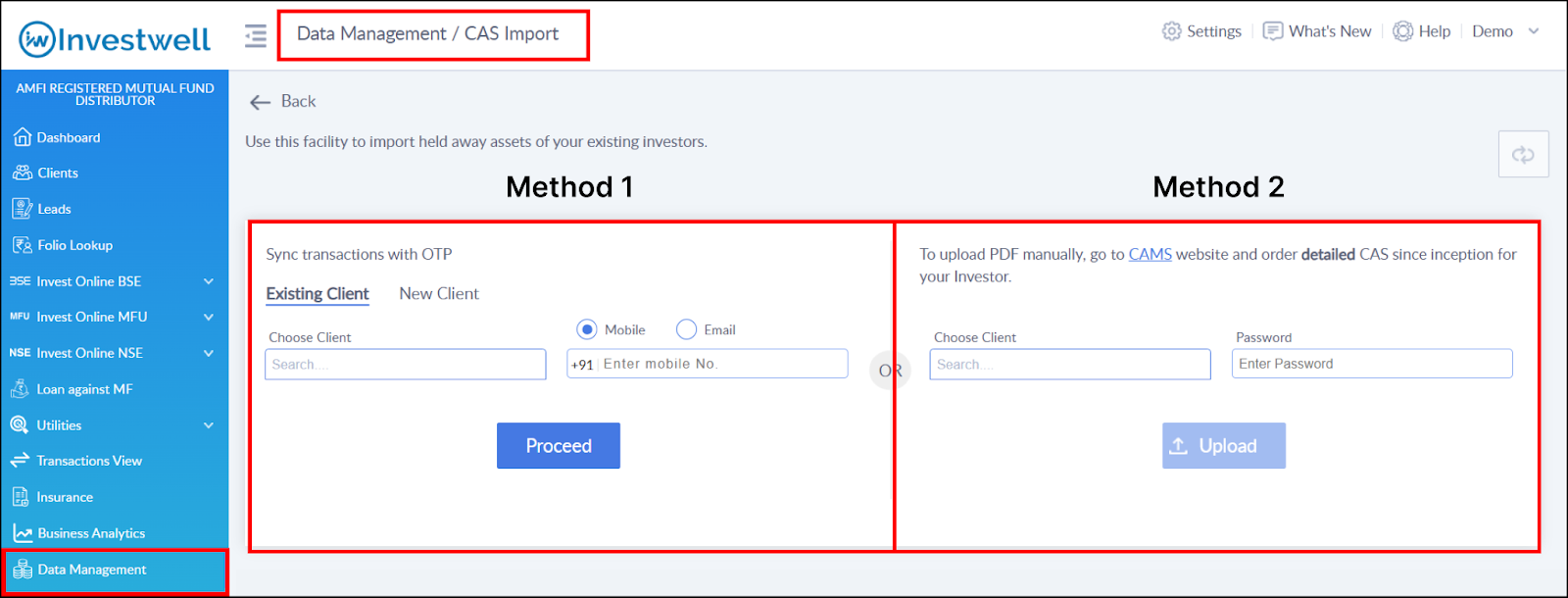Image resolution: width=1568 pixels, height=598 pixels.
Task: Click Choose Client search field in Method 2
Action: [x=1070, y=364]
